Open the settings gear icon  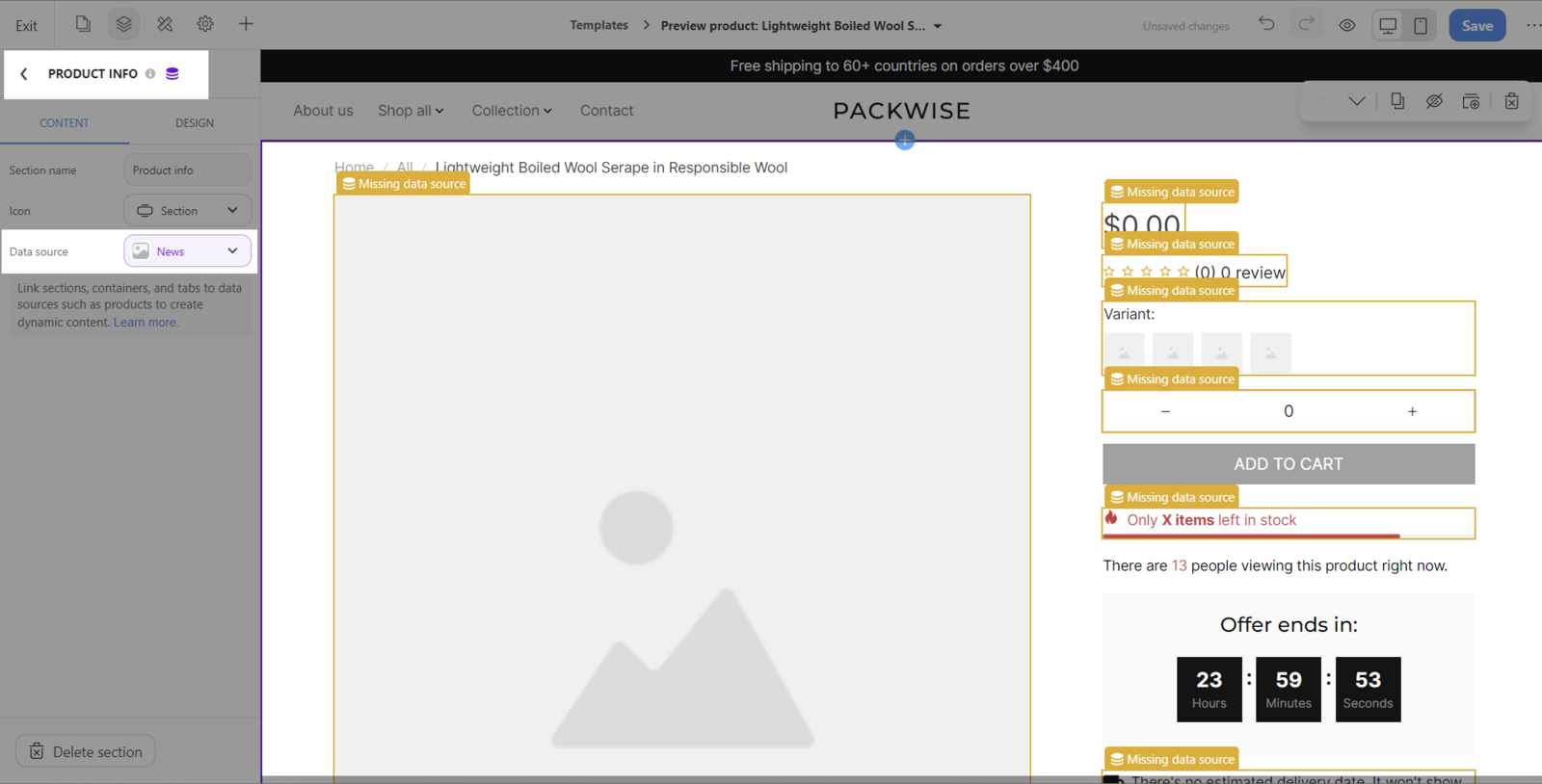click(205, 24)
